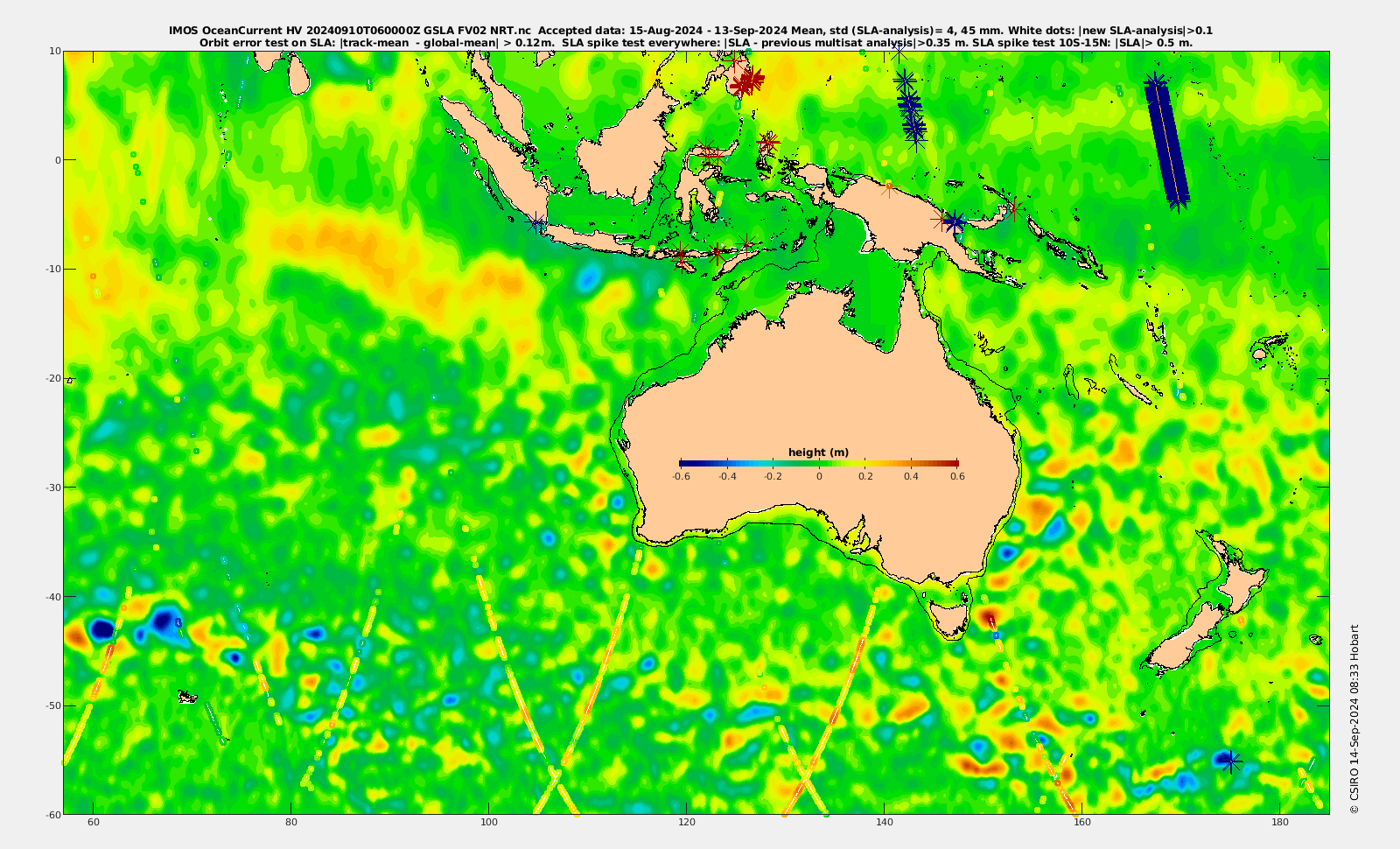
Task: Click the -0.4 colorbar tick label
Action: coord(727,476)
